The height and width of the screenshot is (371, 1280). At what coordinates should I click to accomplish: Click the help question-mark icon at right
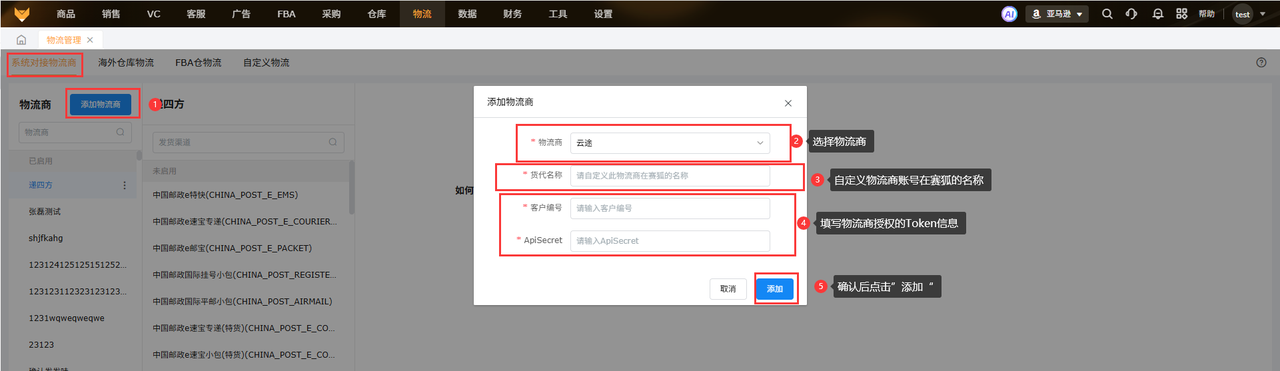click(1261, 62)
